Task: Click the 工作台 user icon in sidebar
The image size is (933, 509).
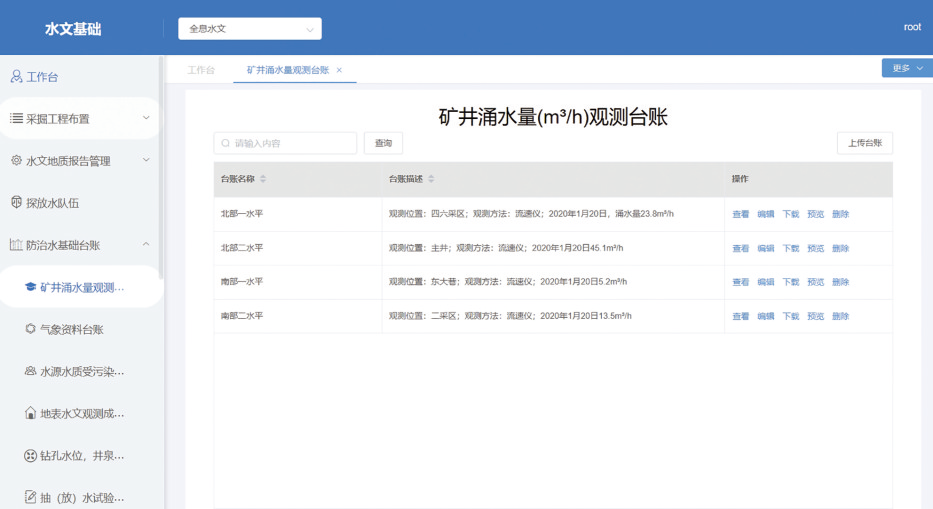Action: pyautogui.click(x=16, y=76)
